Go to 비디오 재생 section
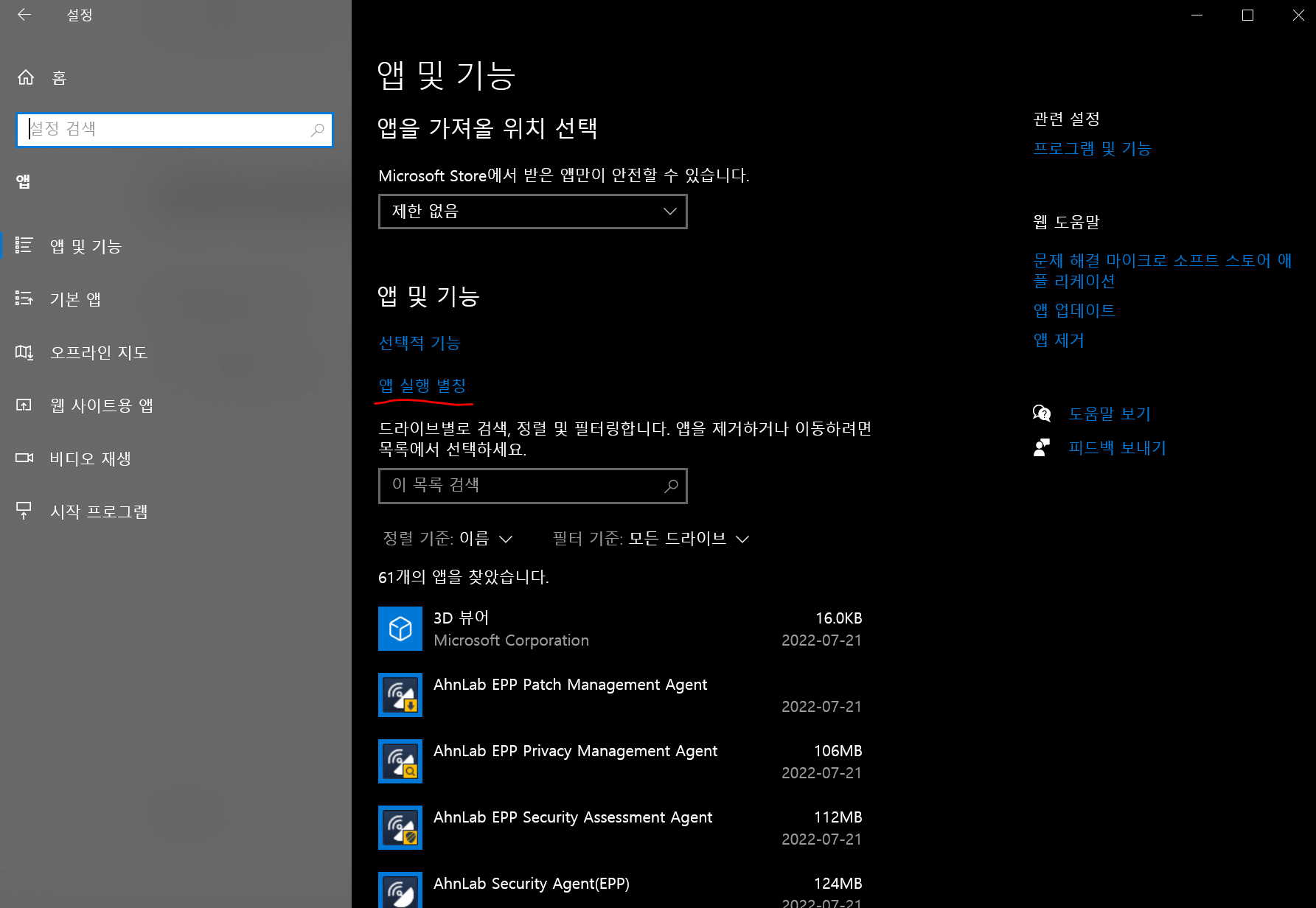Screen dimensions: 1316x908 coord(90,458)
